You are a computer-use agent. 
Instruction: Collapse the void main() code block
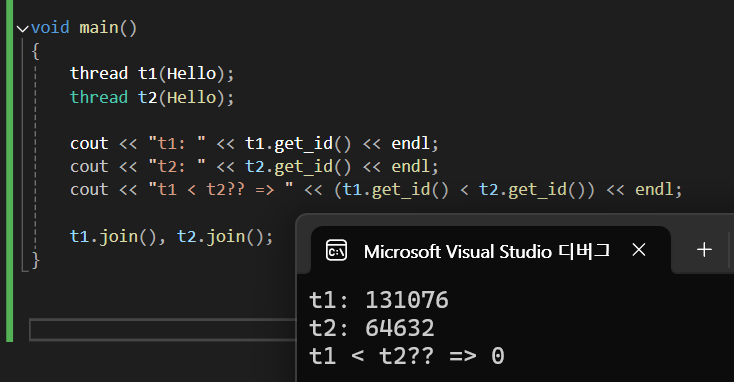[x=22, y=29]
